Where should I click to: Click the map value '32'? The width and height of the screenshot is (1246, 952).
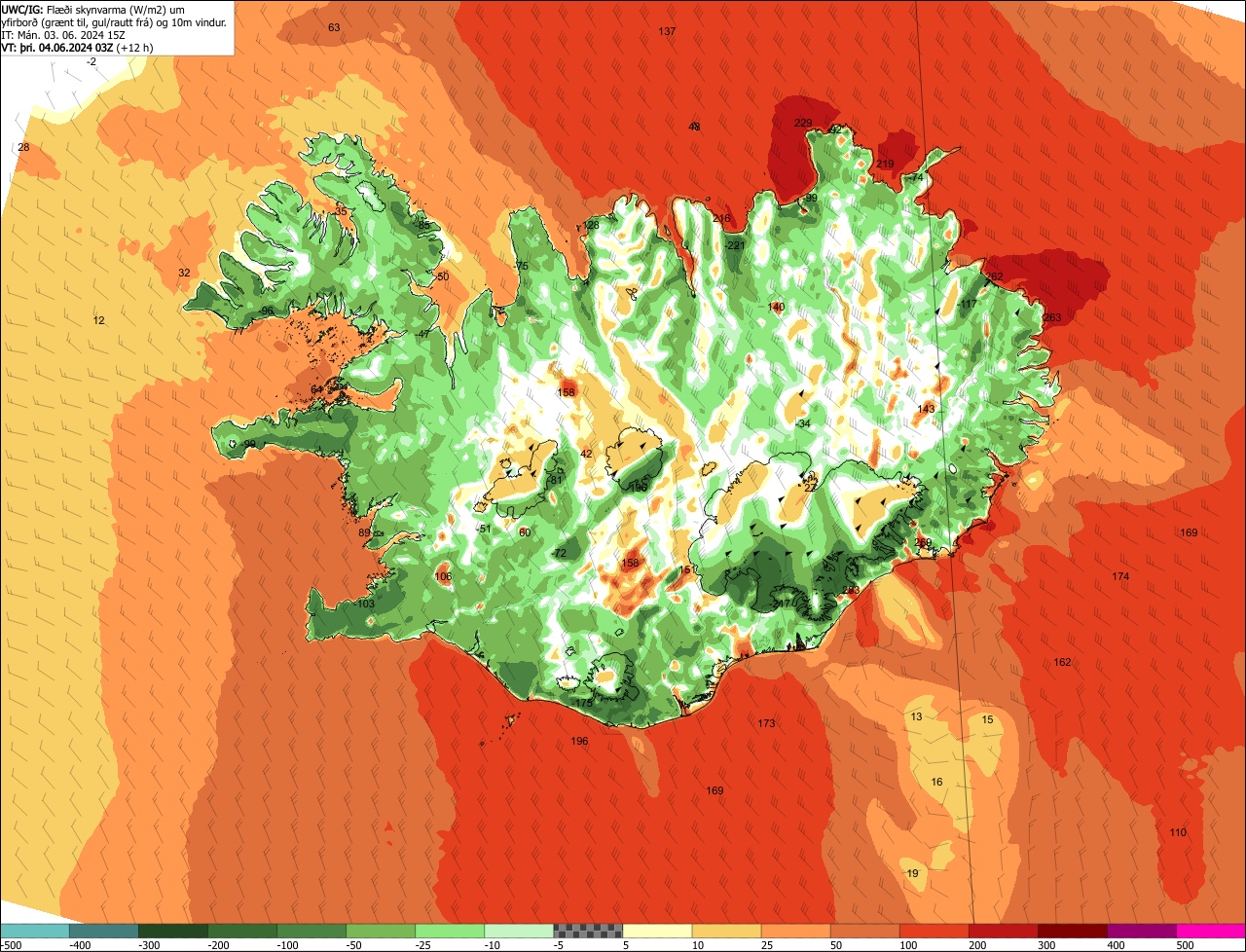tap(184, 273)
